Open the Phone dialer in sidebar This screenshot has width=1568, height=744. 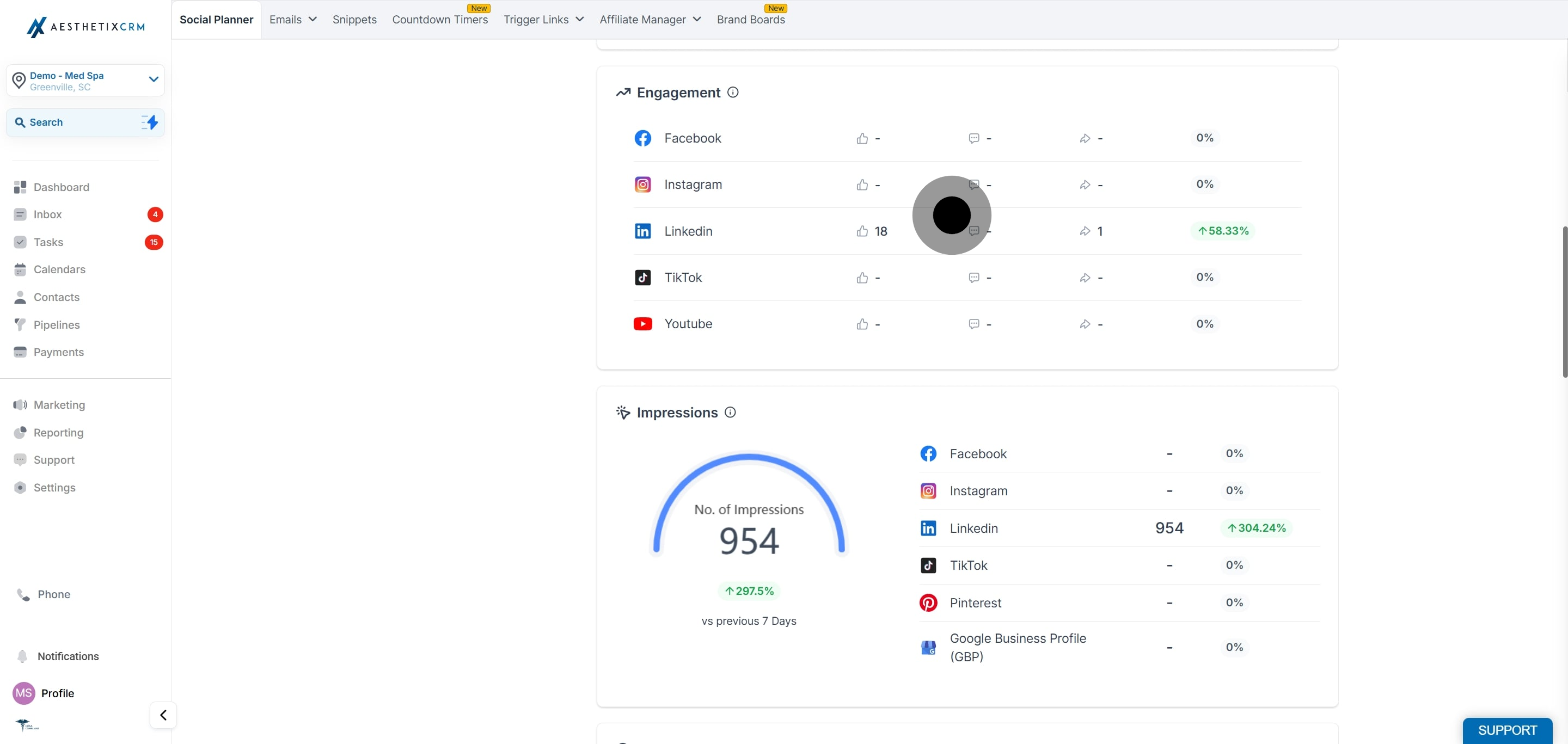(53, 594)
